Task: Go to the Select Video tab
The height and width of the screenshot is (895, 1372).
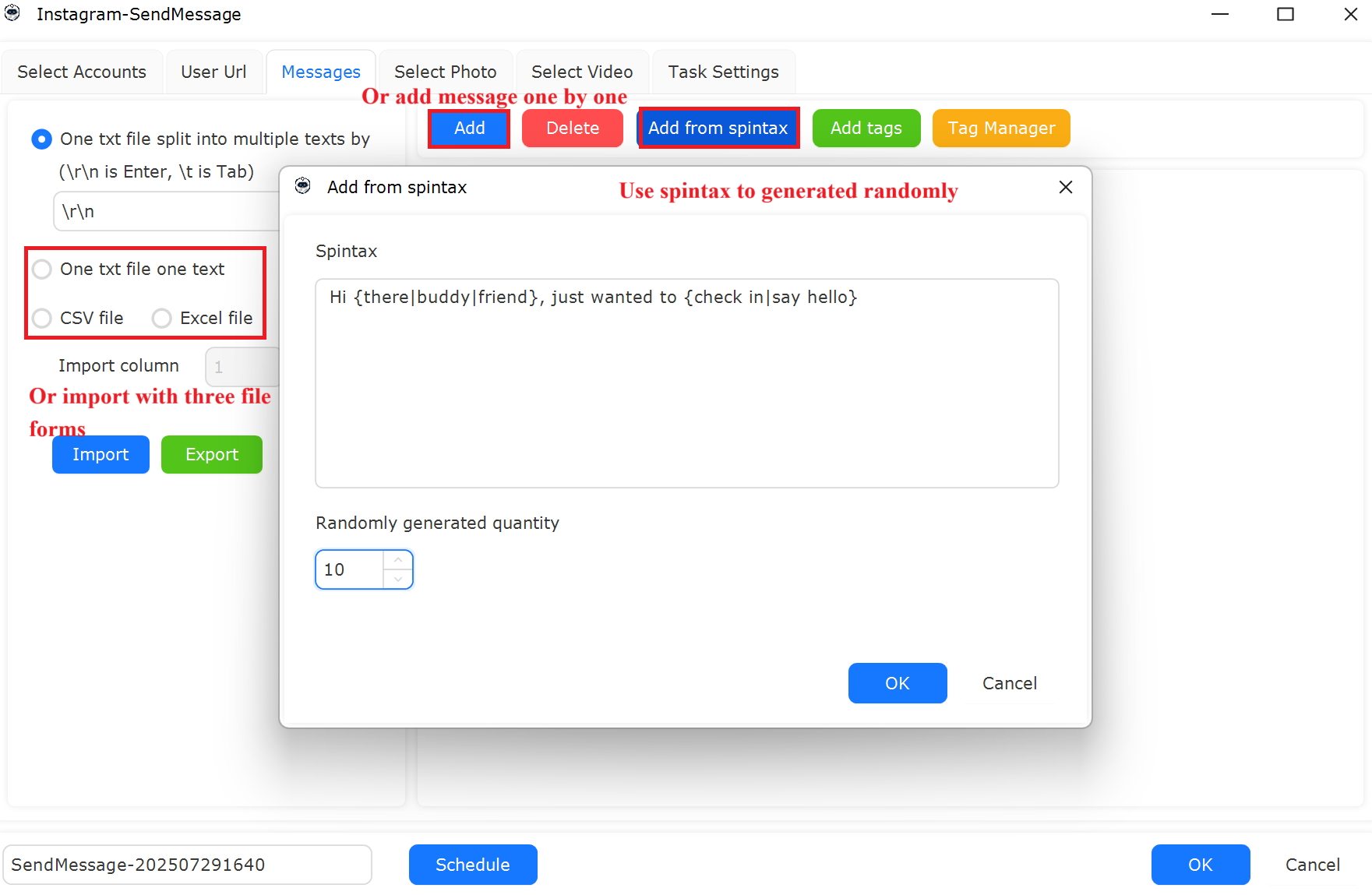Action: [582, 72]
